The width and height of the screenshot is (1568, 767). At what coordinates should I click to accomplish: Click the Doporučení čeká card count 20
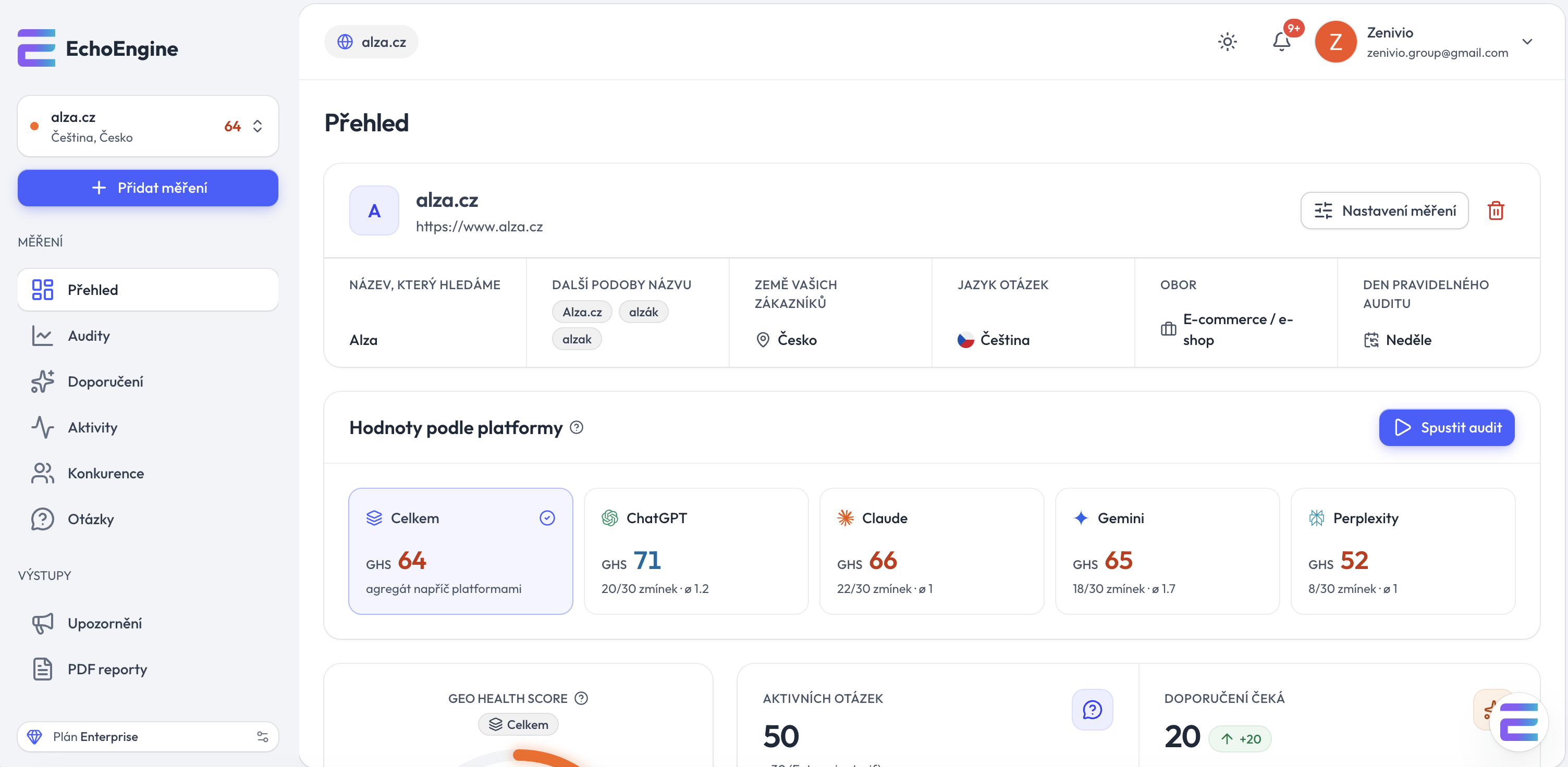point(1182,737)
